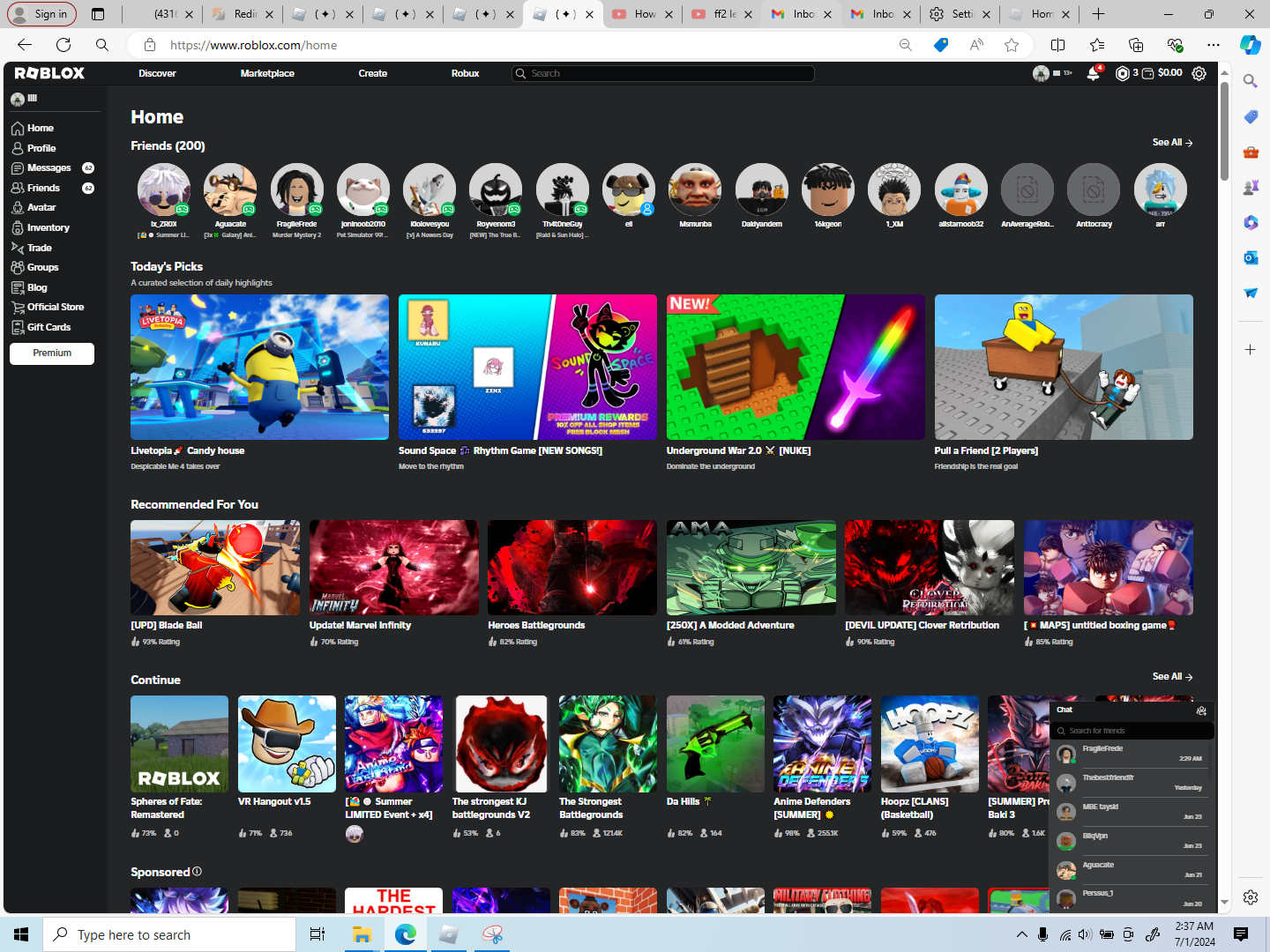This screenshot has height=952, width=1270.
Task: Click the Sponsored info icon
Action: click(x=197, y=872)
